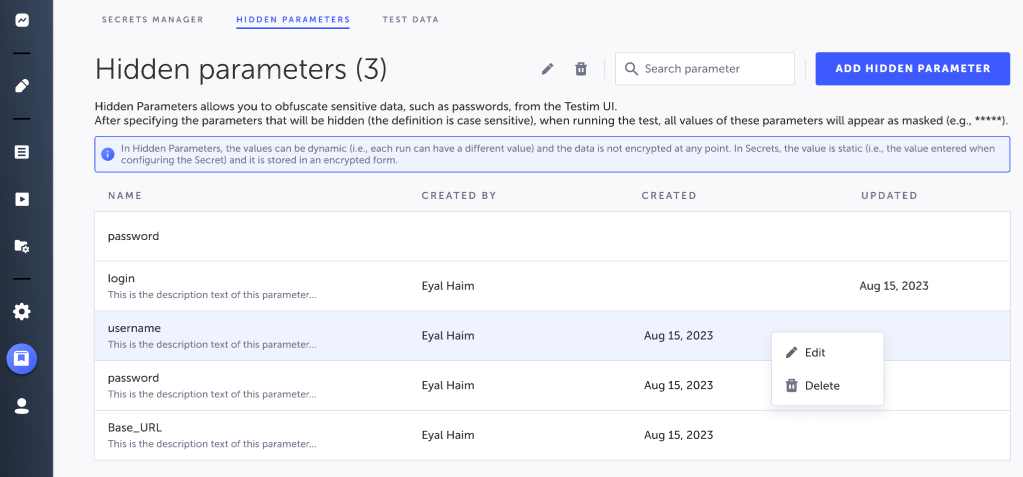Open the user profile icon in sidebar
This screenshot has width=1023, height=477.
click(x=22, y=406)
